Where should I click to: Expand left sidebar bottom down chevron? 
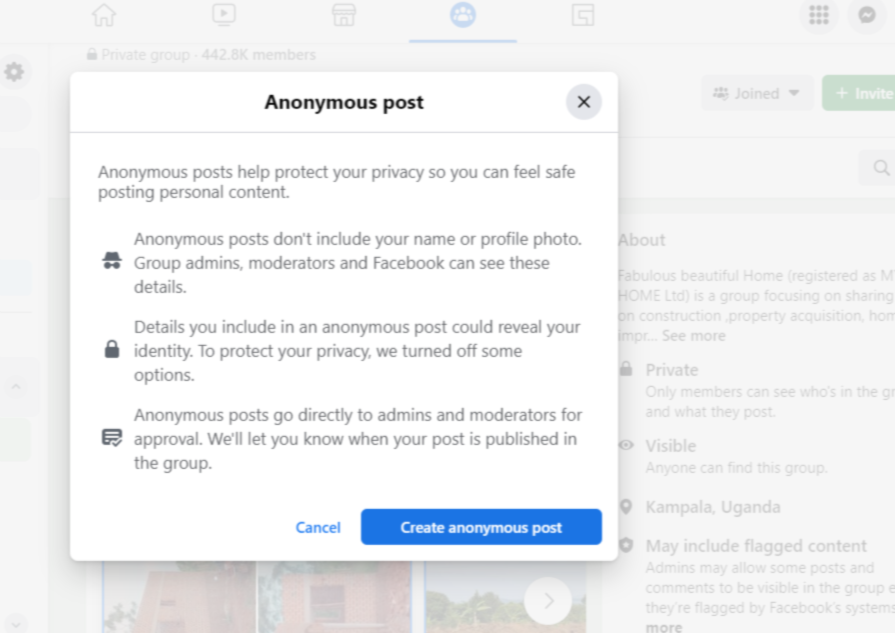pyautogui.click(x=16, y=624)
